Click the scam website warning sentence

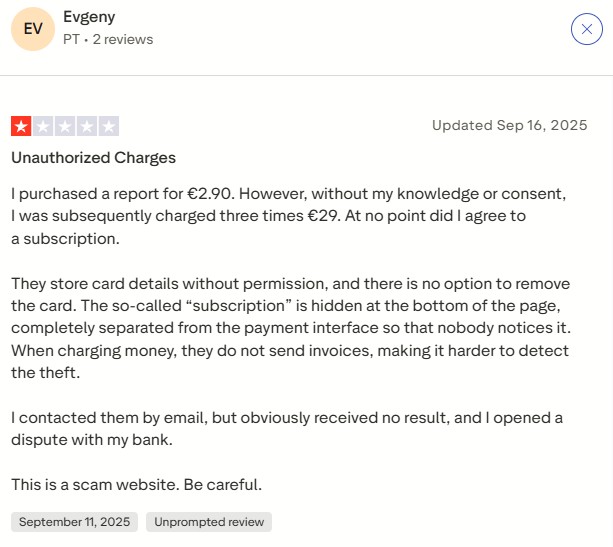tap(136, 484)
